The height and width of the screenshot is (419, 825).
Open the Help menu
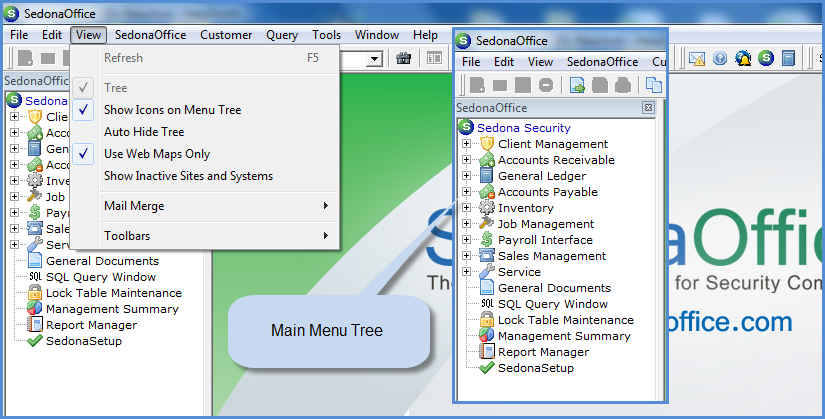(x=425, y=35)
